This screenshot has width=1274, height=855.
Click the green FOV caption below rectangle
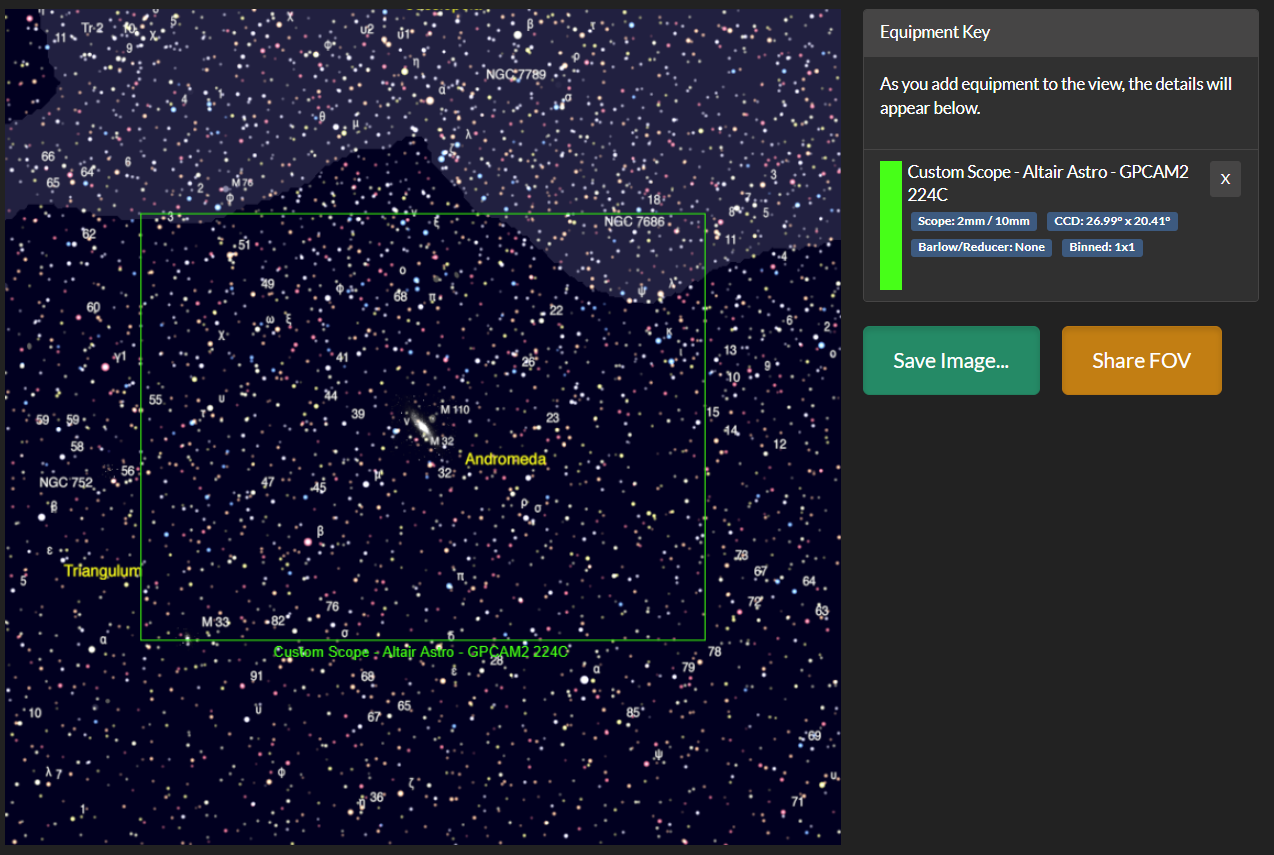click(x=421, y=652)
